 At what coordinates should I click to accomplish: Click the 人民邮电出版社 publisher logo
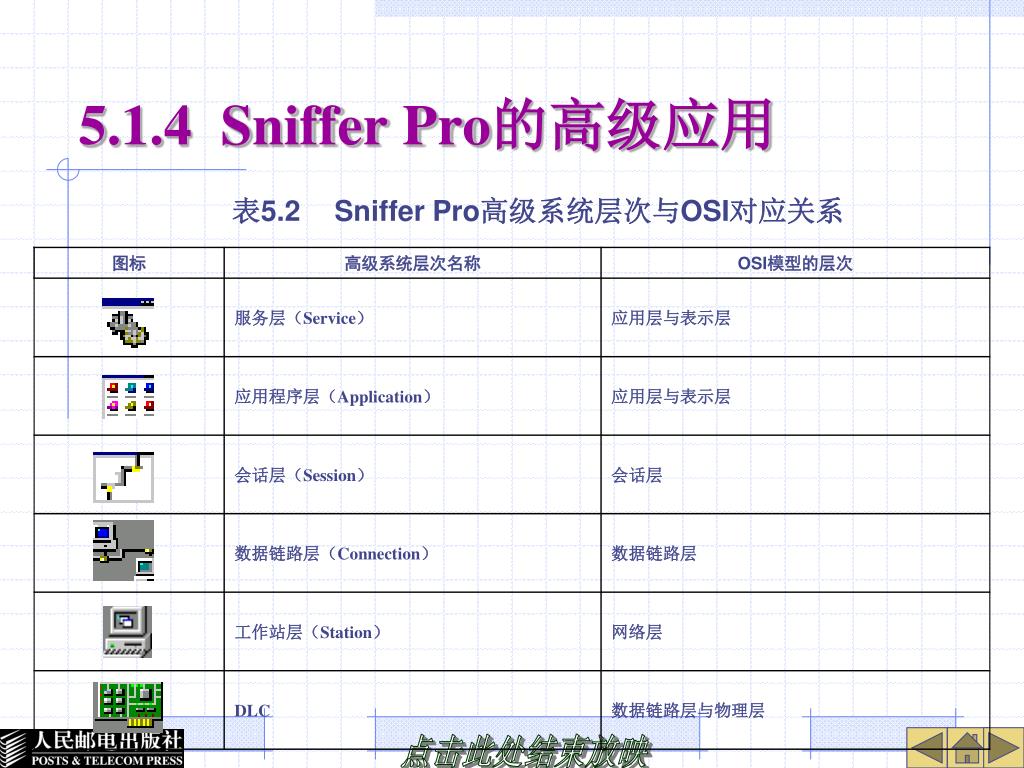(x=91, y=748)
